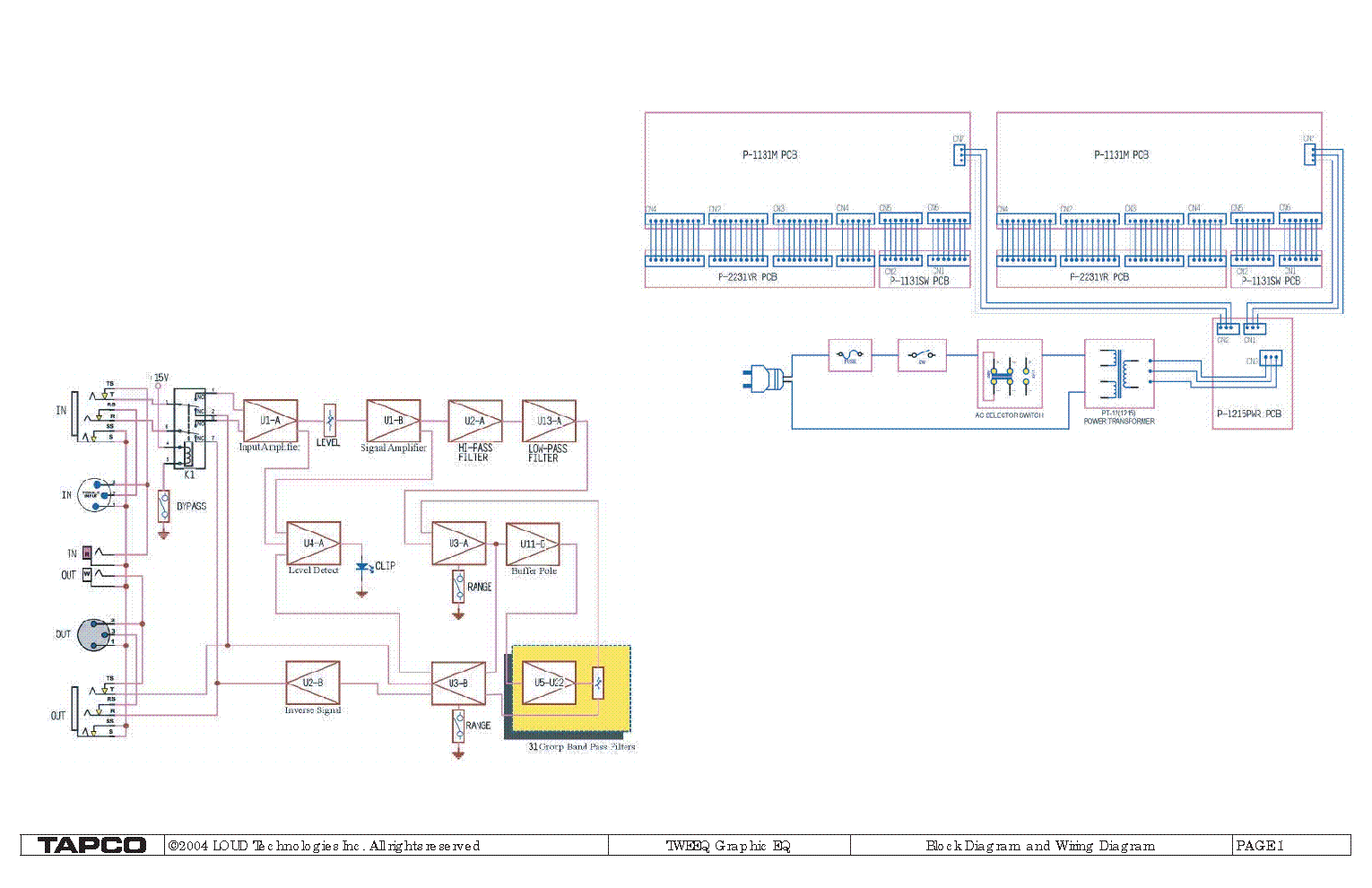
Task: Click the "PAGE 1" cell
Action: pyautogui.click(x=1291, y=846)
